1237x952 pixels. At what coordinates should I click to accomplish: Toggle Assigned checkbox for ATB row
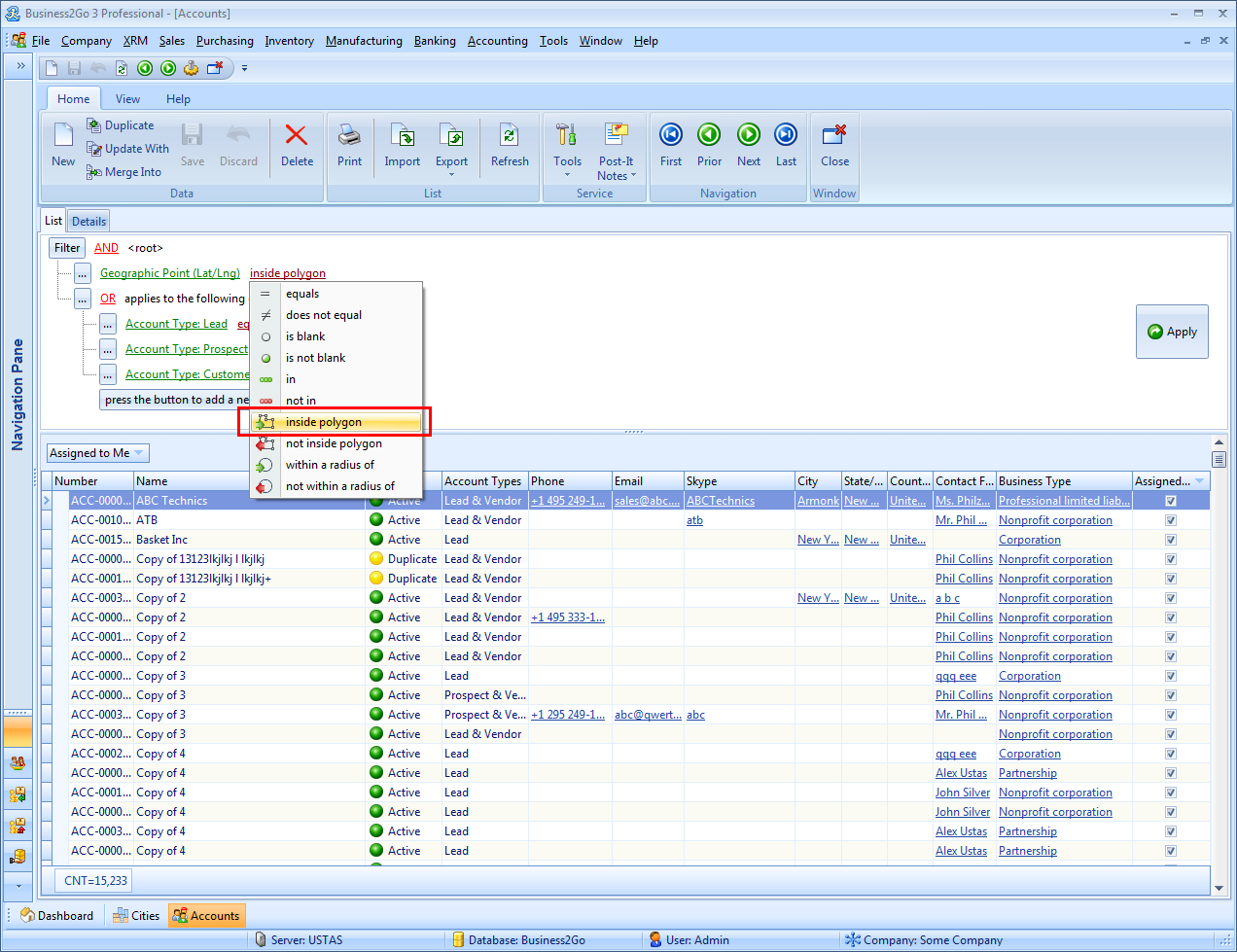pyautogui.click(x=1171, y=520)
